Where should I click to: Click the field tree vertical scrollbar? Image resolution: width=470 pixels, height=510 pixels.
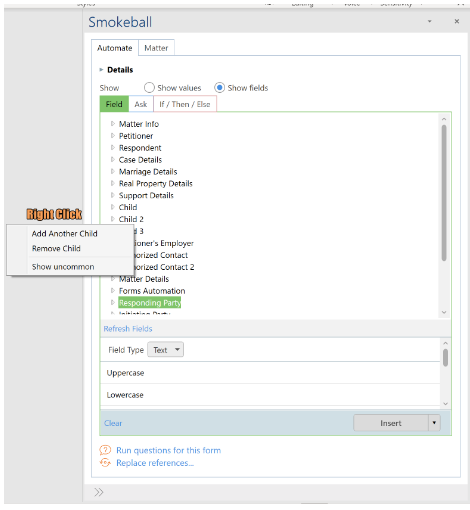click(x=444, y=193)
